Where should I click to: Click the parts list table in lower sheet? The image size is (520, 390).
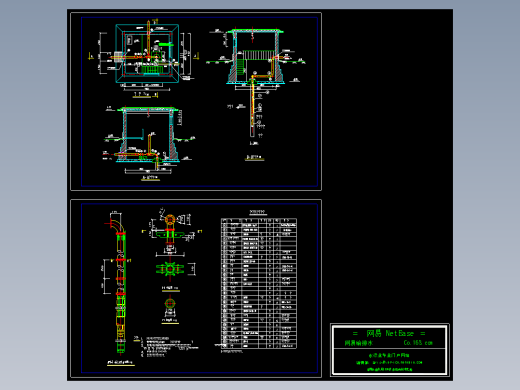pyautogui.click(x=259, y=283)
